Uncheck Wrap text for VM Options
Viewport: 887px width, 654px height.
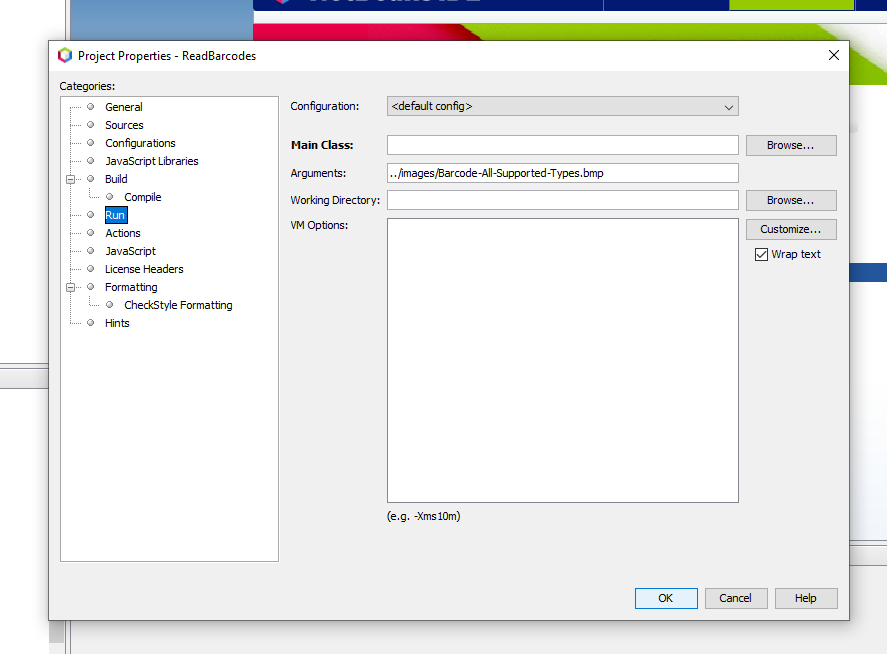pyautogui.click(x=761, y=254)
